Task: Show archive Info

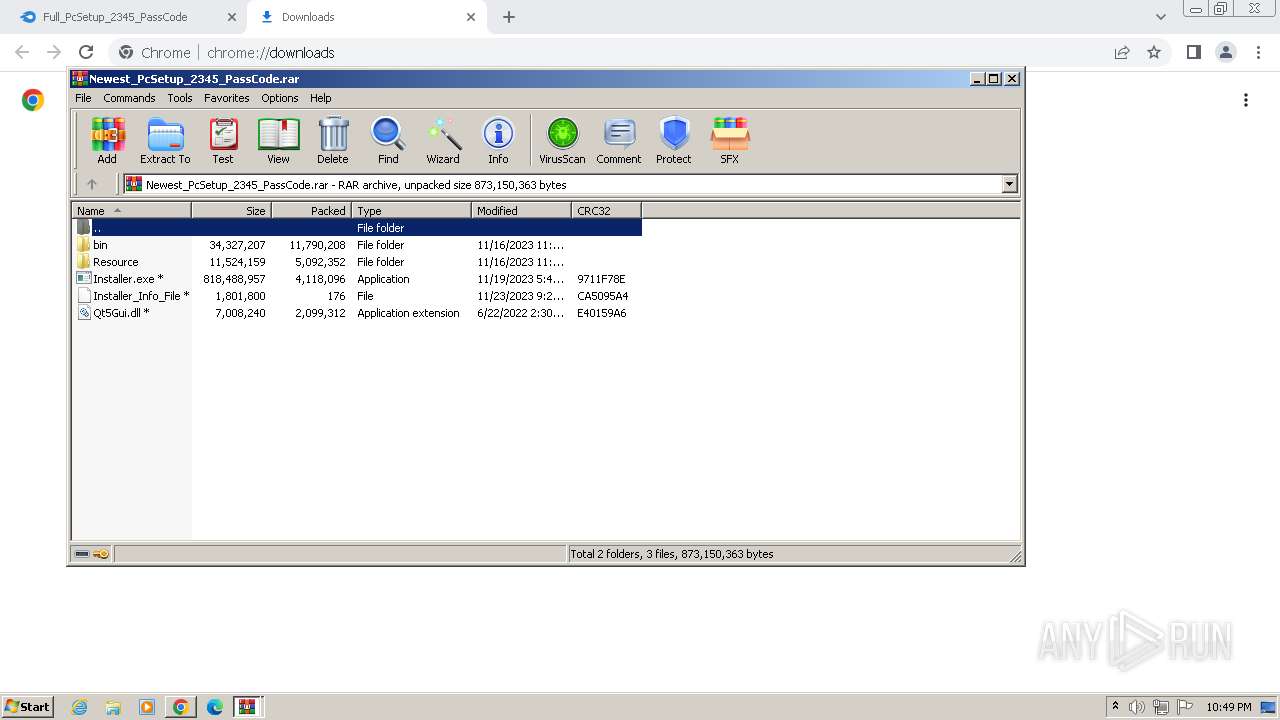Action: 498,141
